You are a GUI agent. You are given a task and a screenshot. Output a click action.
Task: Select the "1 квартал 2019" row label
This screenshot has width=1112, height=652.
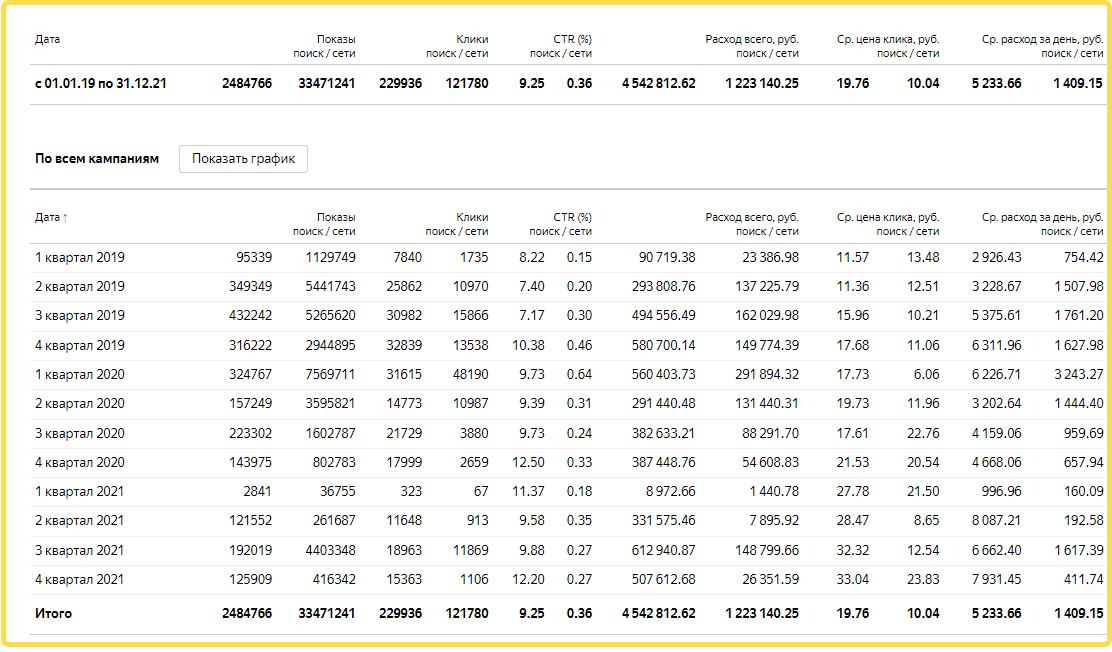click(79, 257)
